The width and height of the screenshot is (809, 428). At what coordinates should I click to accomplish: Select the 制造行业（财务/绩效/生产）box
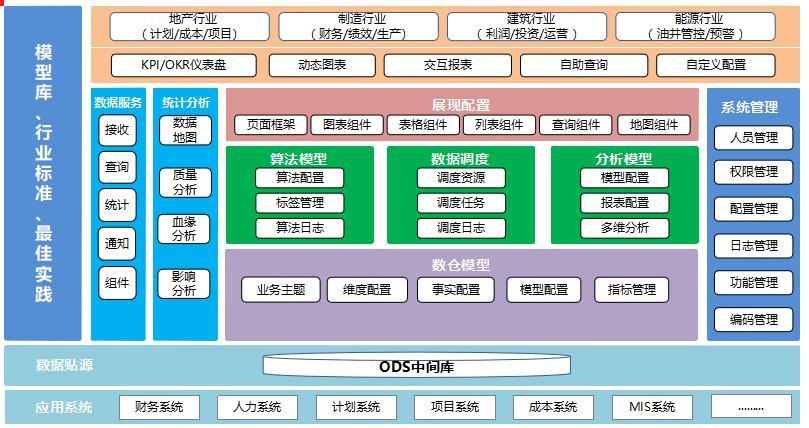[x=359, y=26]
